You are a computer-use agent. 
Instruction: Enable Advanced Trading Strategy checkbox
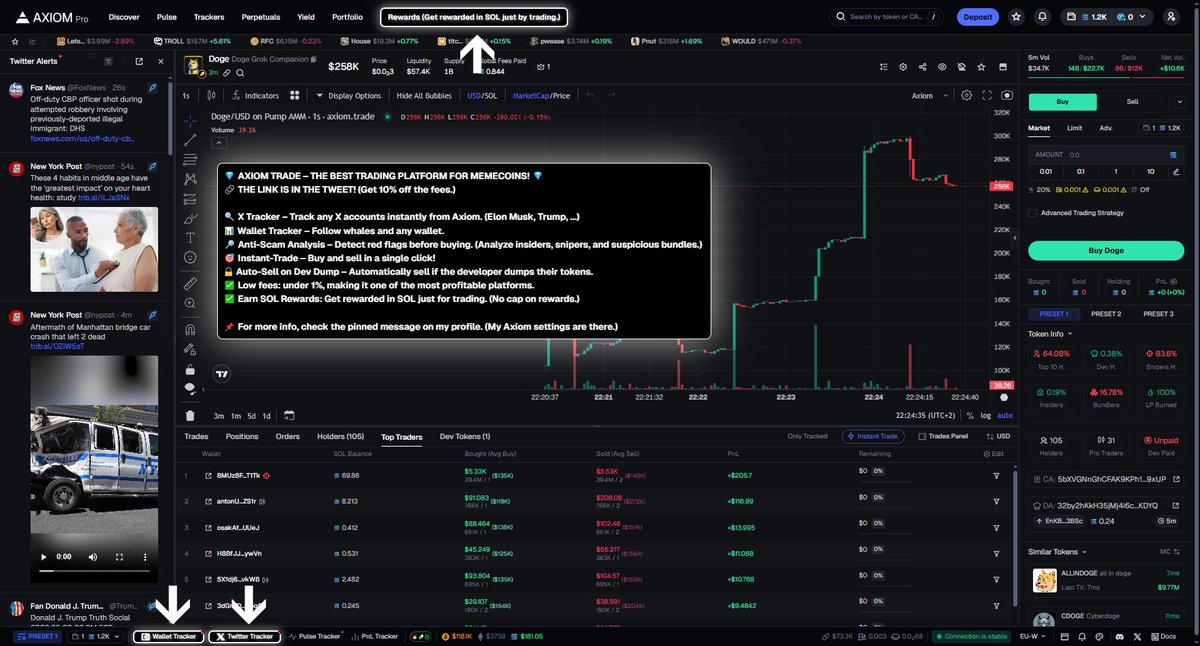[x=1033, y=212]
